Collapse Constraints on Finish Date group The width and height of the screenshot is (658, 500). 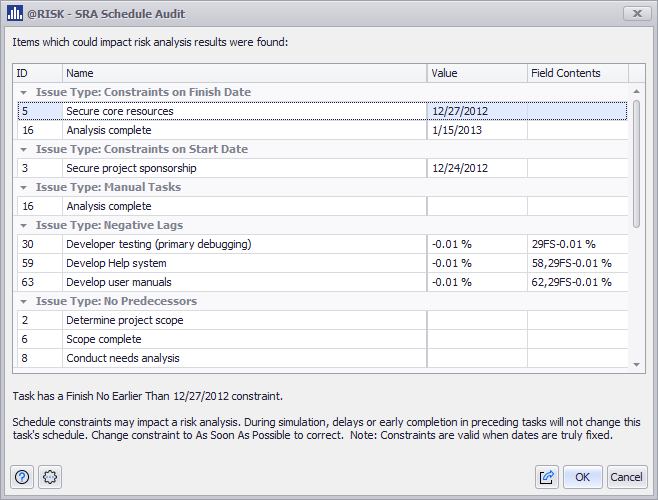tap(24, 92)
